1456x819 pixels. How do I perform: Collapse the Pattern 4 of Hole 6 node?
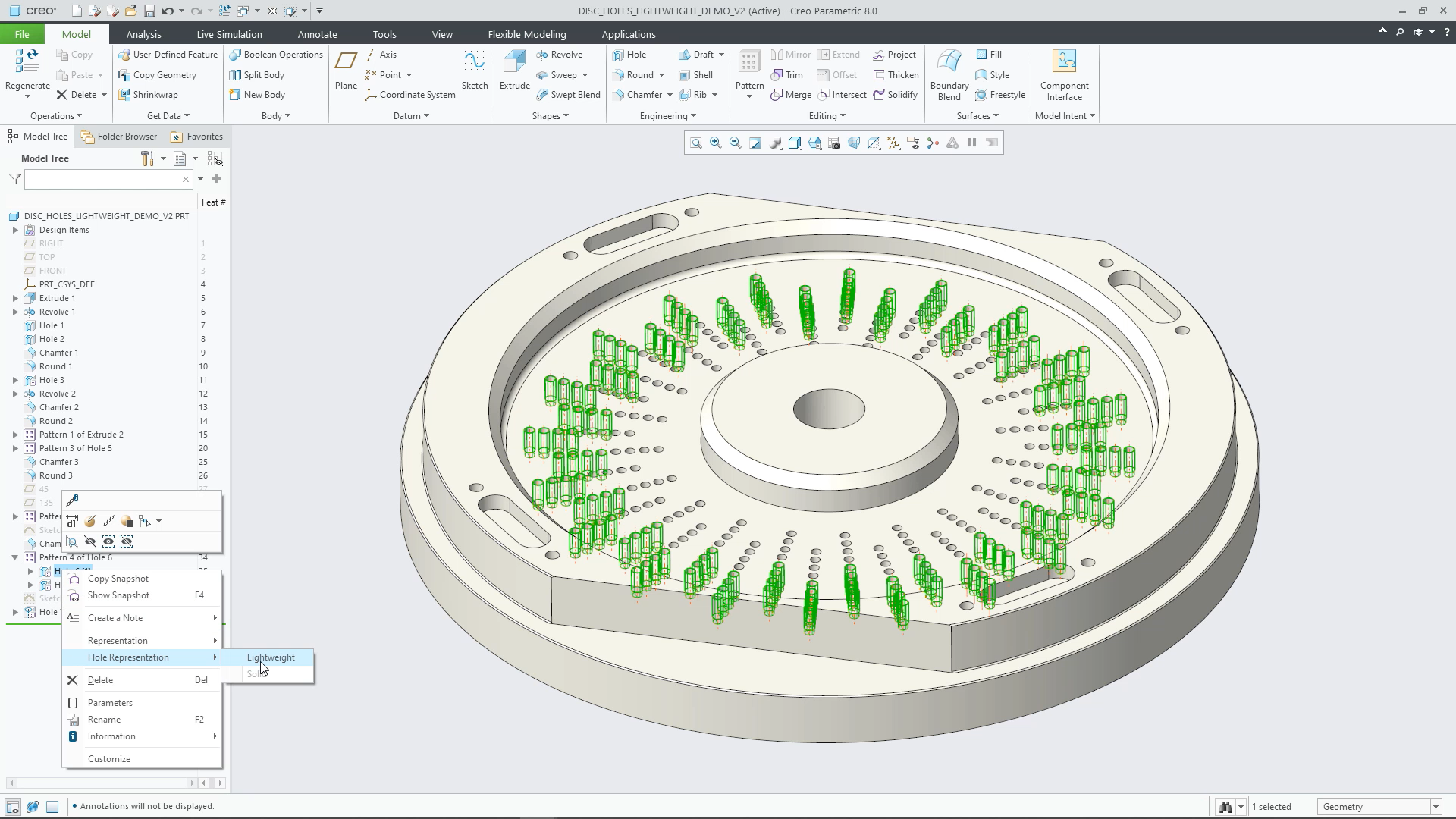(15, 557)
